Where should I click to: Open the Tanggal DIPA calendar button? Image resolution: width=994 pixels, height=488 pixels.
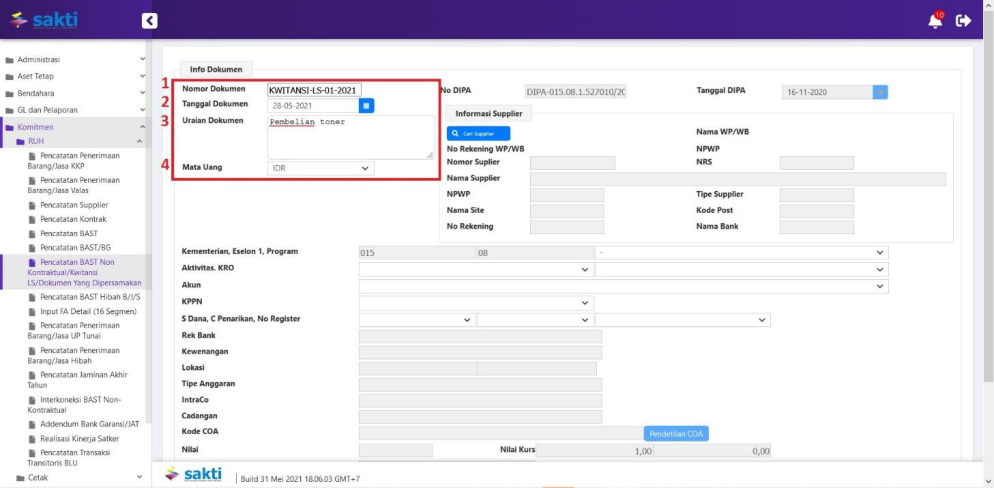pyautogui.click(x=880, y=92)
